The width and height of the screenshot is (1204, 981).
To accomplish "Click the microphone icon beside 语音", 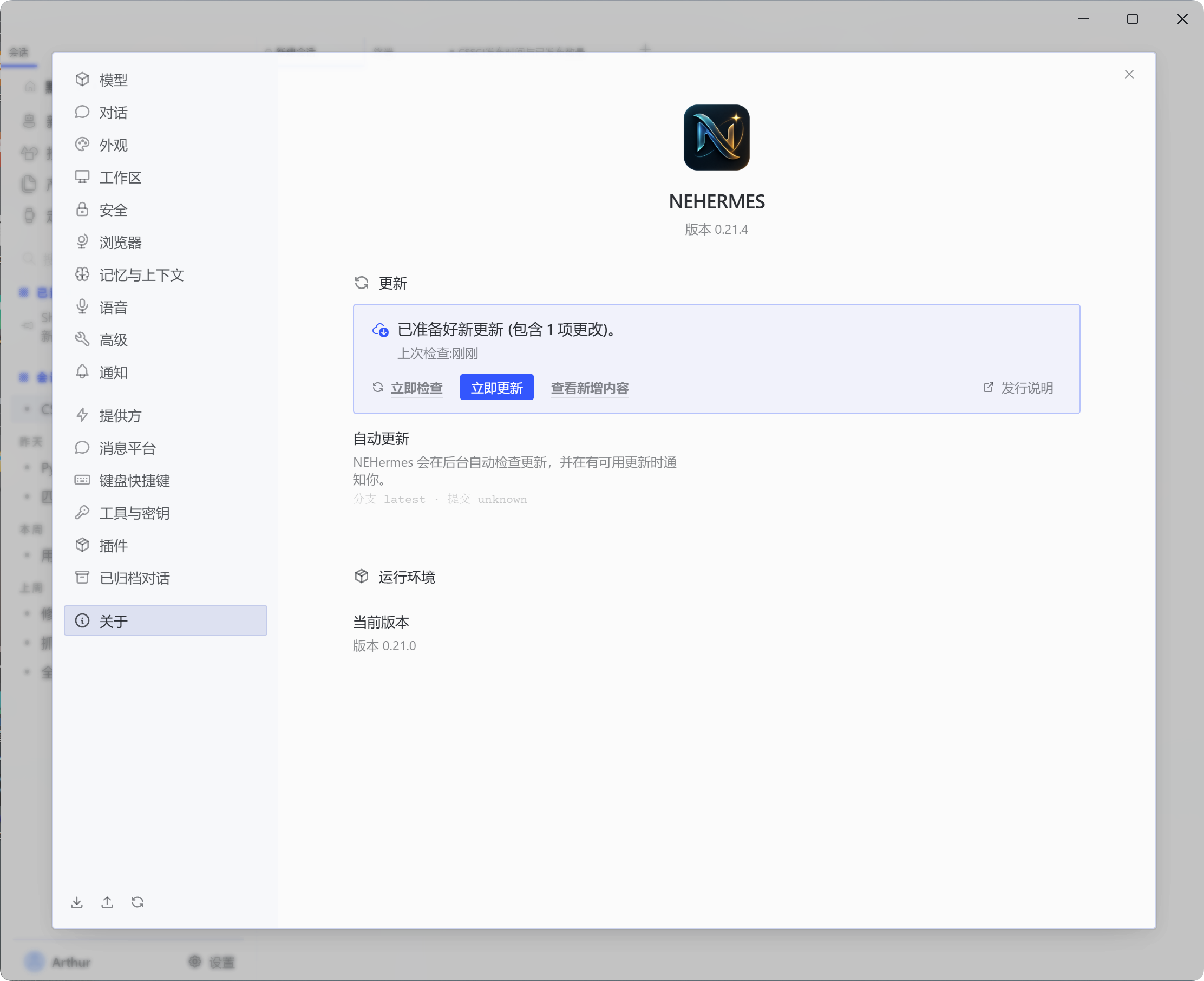I will click(x=82, y=307).
